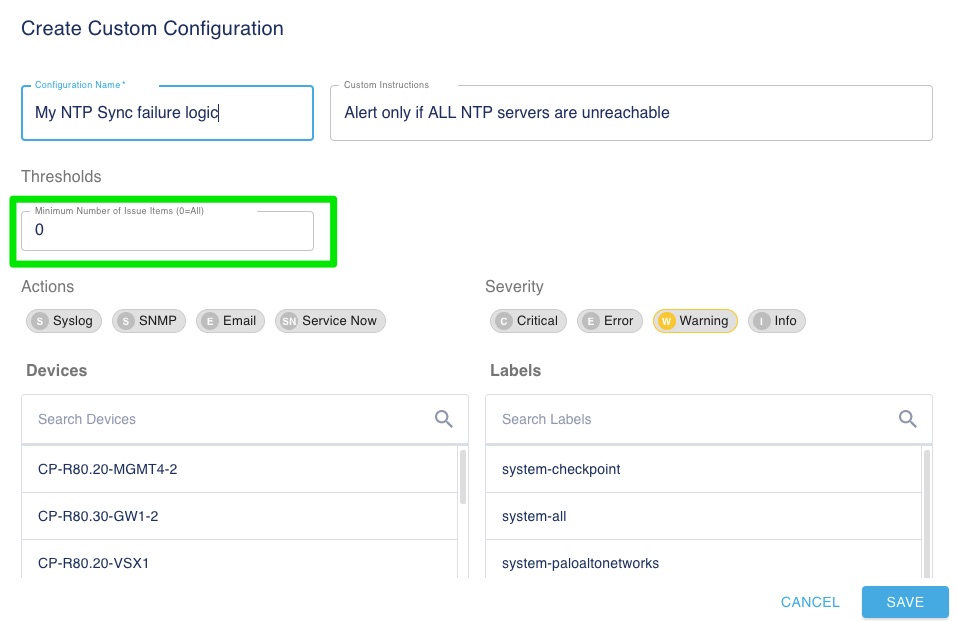Enable the Email action chip
This screenshot has width=957, height=621.
tap(229, 321)
